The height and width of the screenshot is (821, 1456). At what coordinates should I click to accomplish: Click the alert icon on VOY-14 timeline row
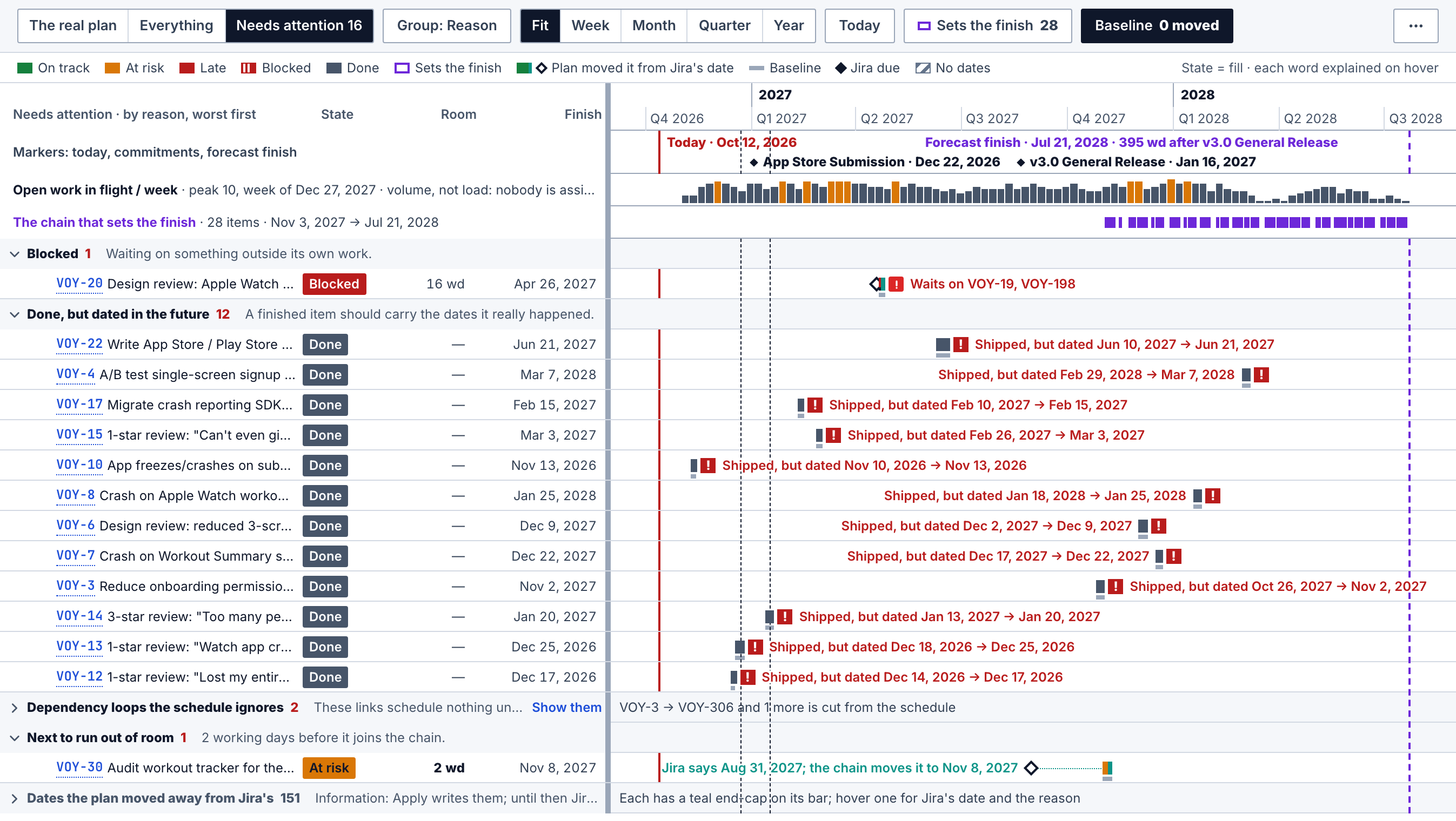tap(785, 616)
